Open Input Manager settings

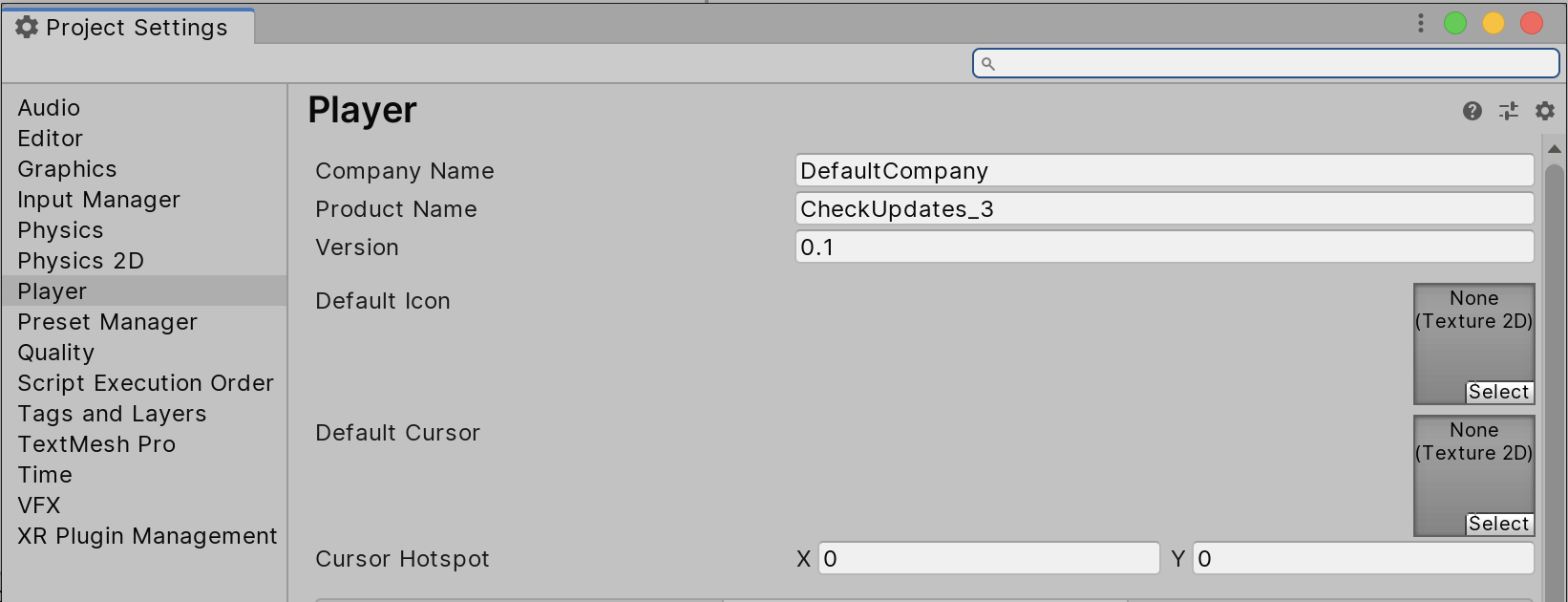[98, 200]
